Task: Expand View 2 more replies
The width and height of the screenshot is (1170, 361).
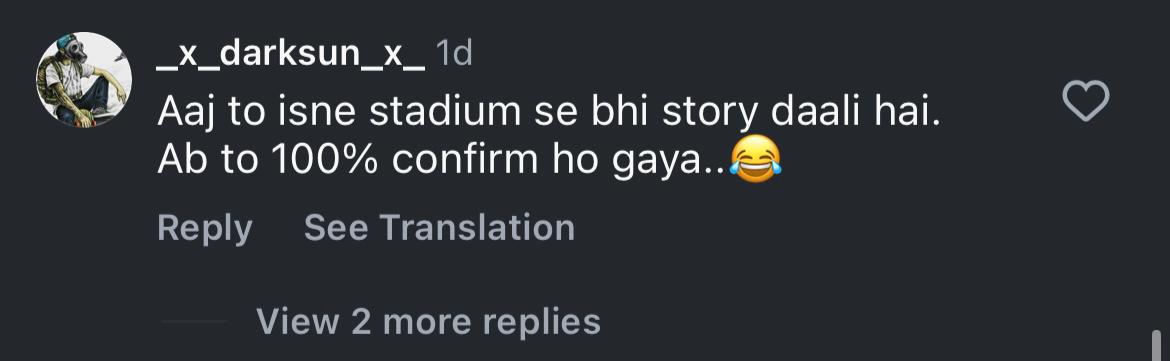Action: pyautogui.click(x=428, y=321)
